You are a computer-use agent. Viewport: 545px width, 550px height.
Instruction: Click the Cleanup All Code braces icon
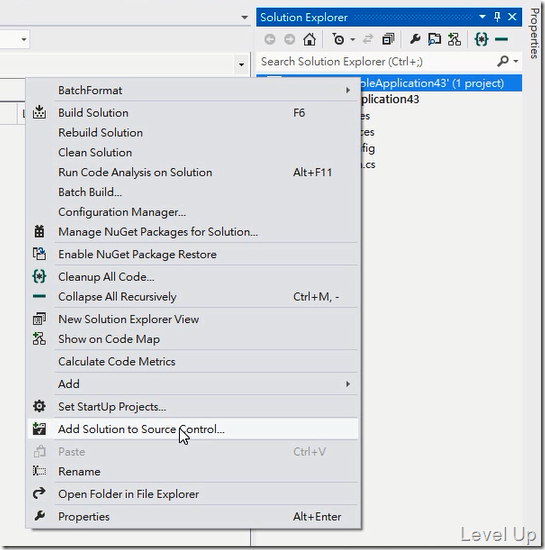39,276
